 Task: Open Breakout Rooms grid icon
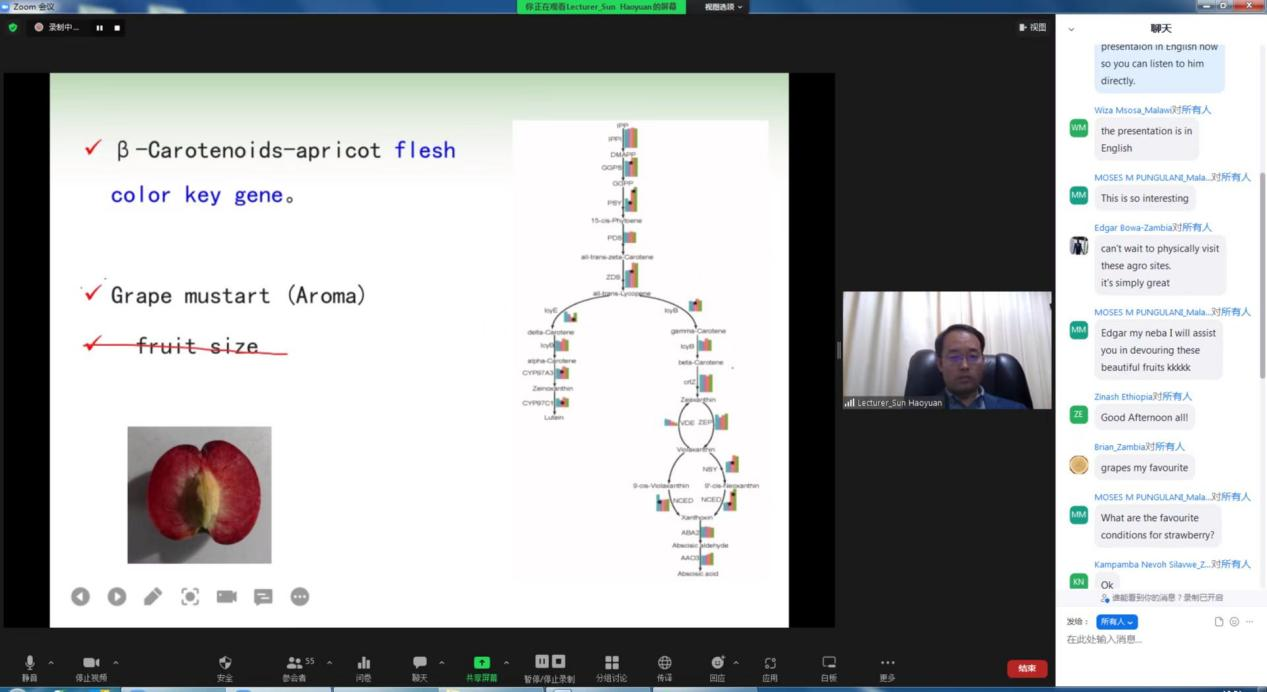(611, 666)
